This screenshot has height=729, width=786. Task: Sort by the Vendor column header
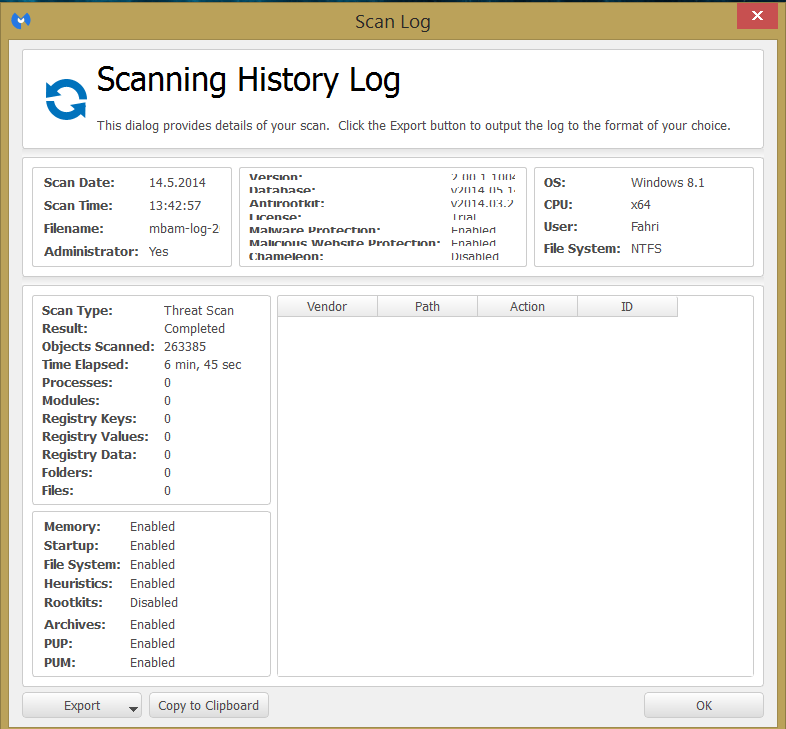click(x=327, y=306)
